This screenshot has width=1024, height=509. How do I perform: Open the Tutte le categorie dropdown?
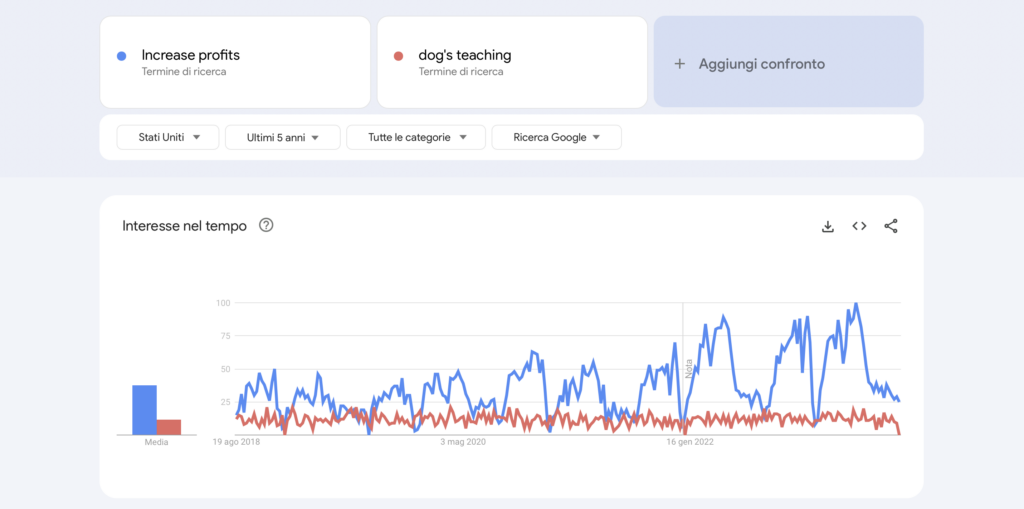tap(415, 137)
